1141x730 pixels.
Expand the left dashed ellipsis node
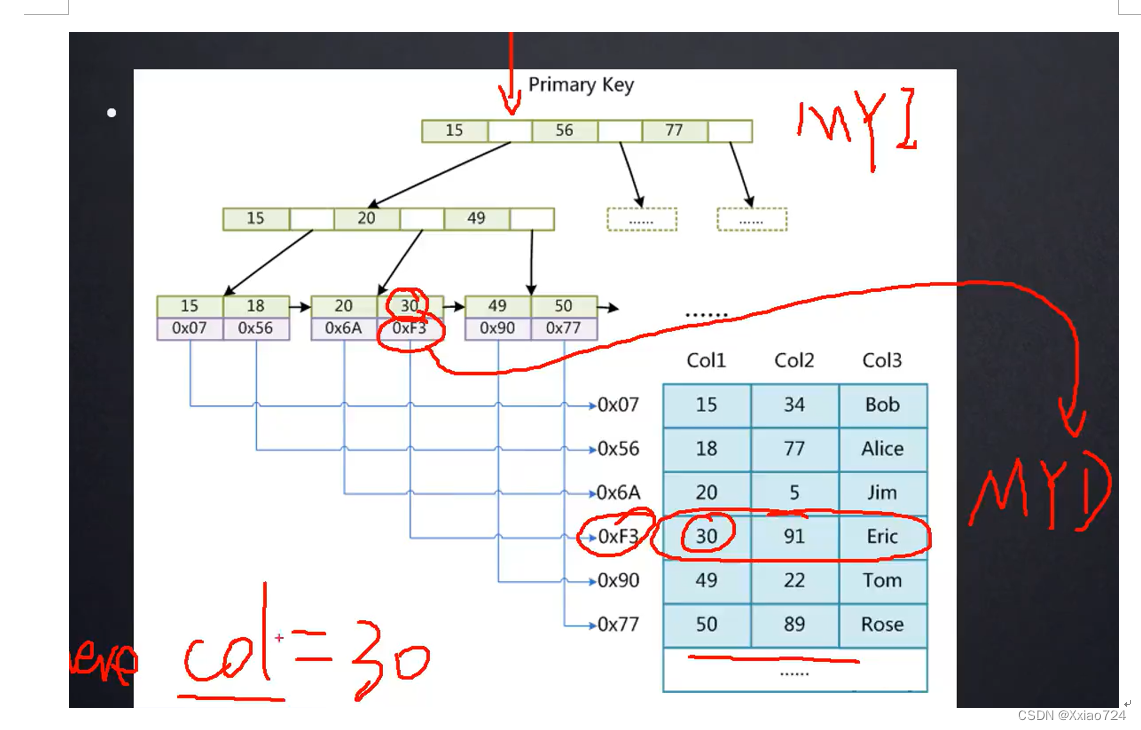point(642,219)
